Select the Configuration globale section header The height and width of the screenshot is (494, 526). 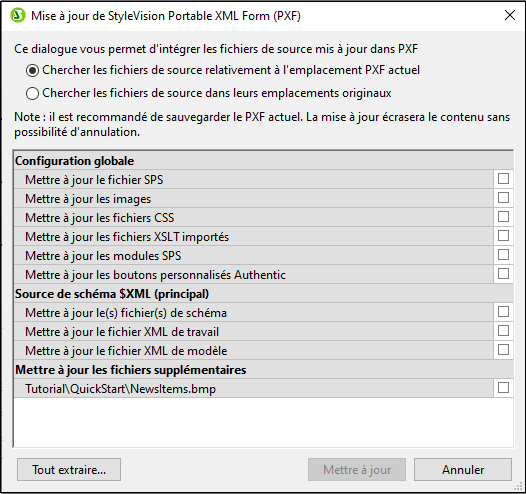[x=263, y=161]
